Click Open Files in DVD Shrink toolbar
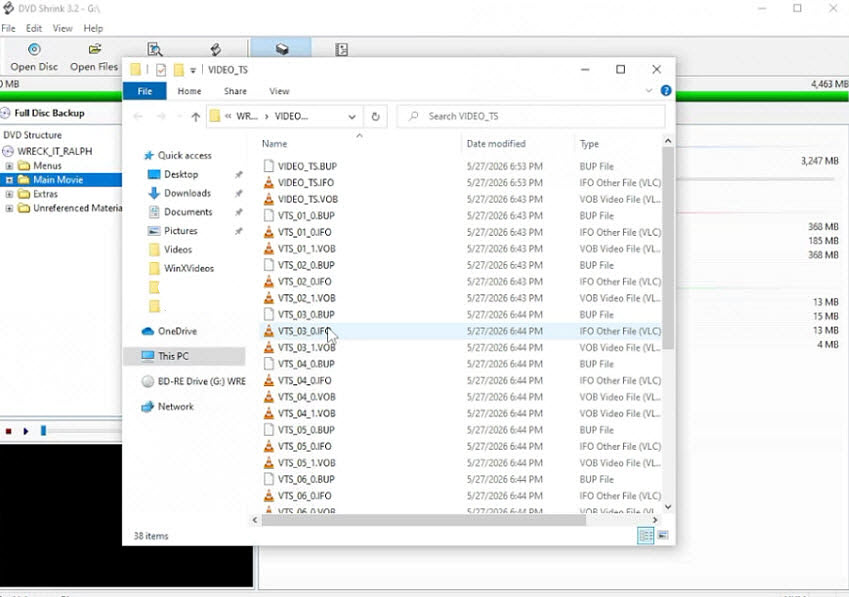The height and width of the screenshot is (597, 849). pos(94,57)
